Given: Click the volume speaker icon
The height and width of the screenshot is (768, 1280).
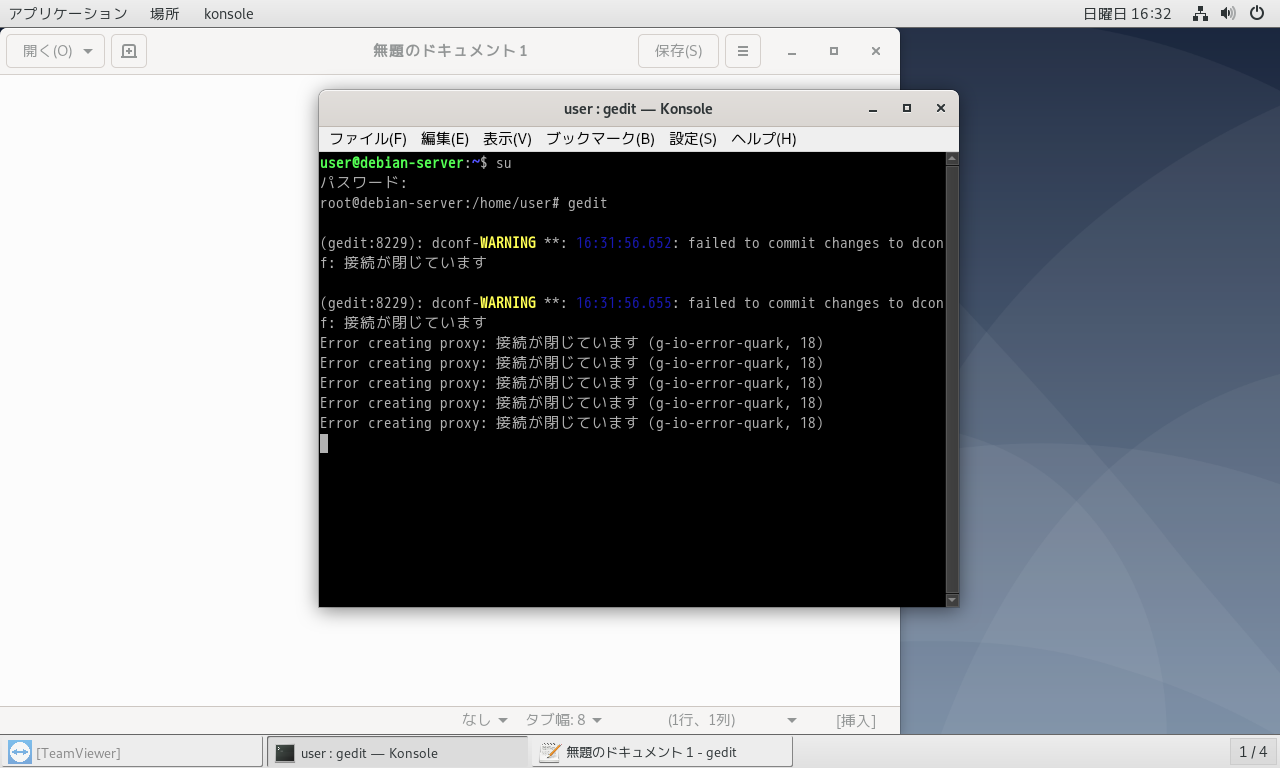Looking at the screenshot, I should [x=1228, y=14].
